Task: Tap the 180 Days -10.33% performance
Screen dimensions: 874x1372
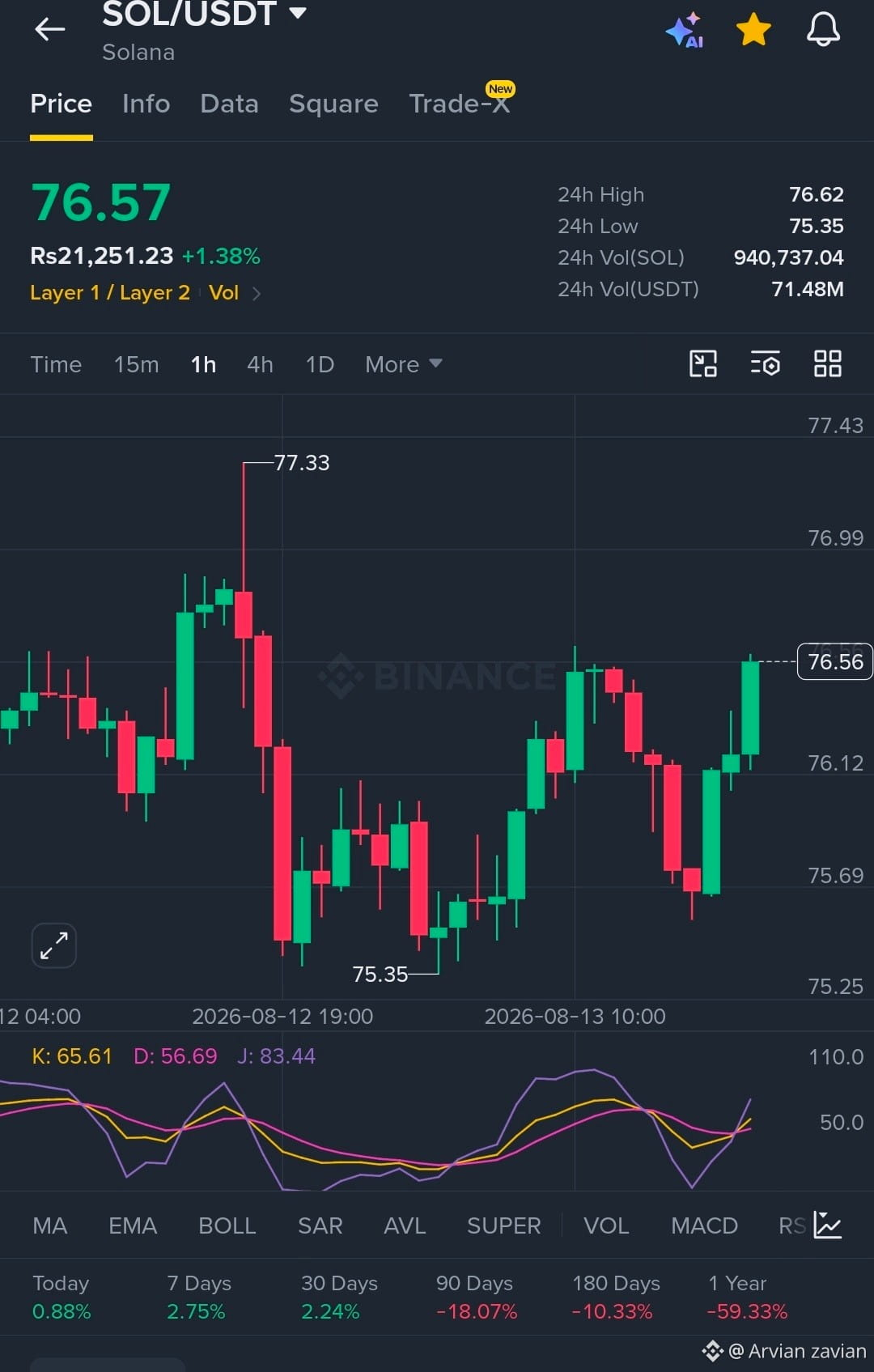Action: [x=616, y=1297]
